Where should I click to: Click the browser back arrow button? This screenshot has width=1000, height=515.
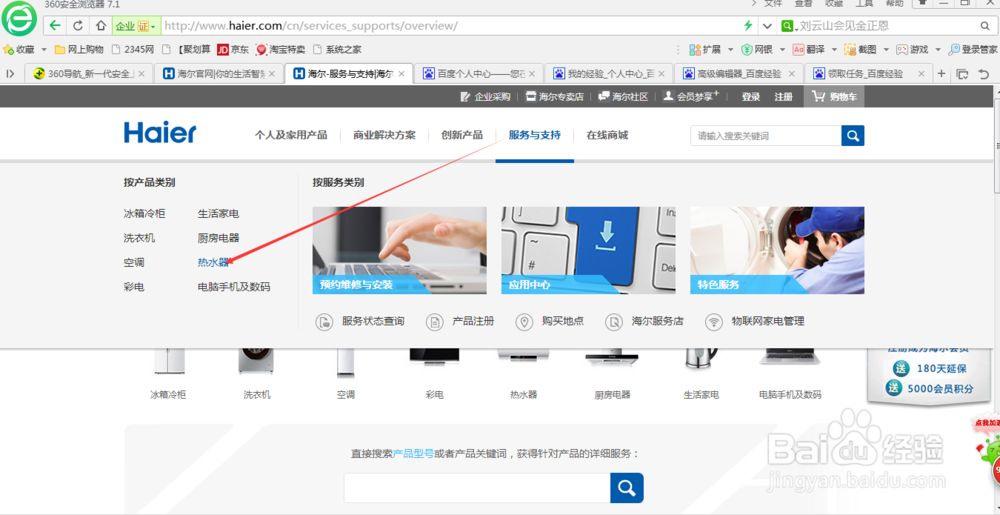coord(55,26)
